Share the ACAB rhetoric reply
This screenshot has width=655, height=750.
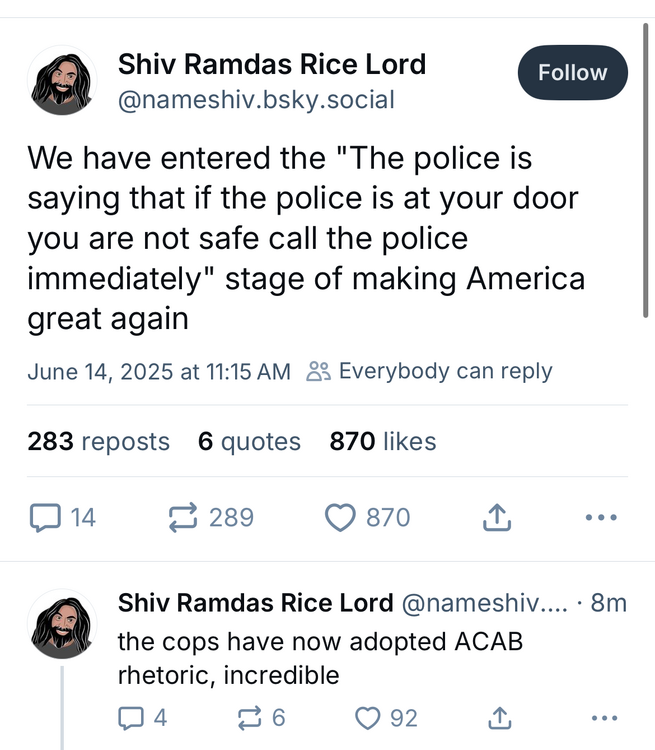(x=495, y=718)
